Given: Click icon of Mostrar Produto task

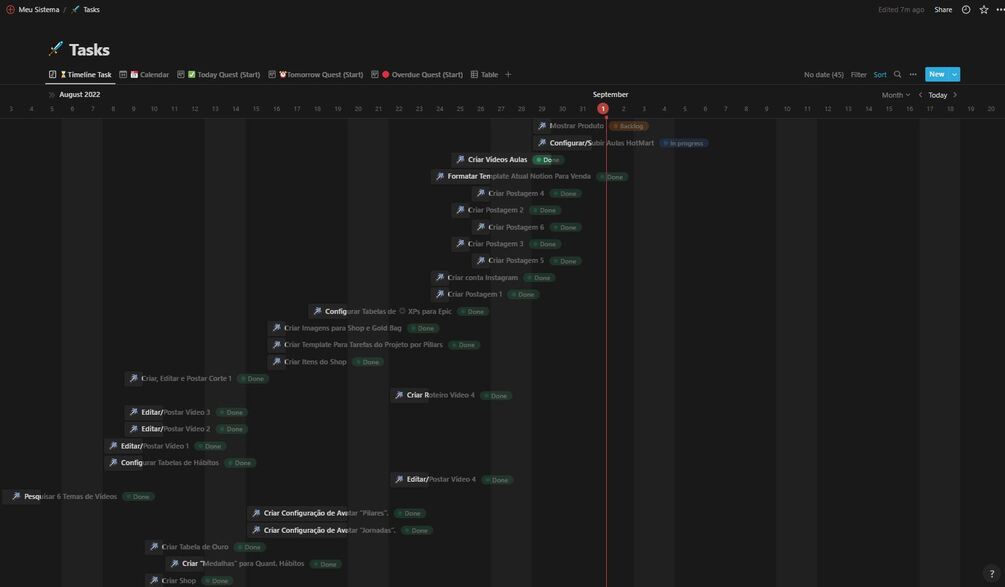Looking at the screenshot, I should tap(542, 126).
